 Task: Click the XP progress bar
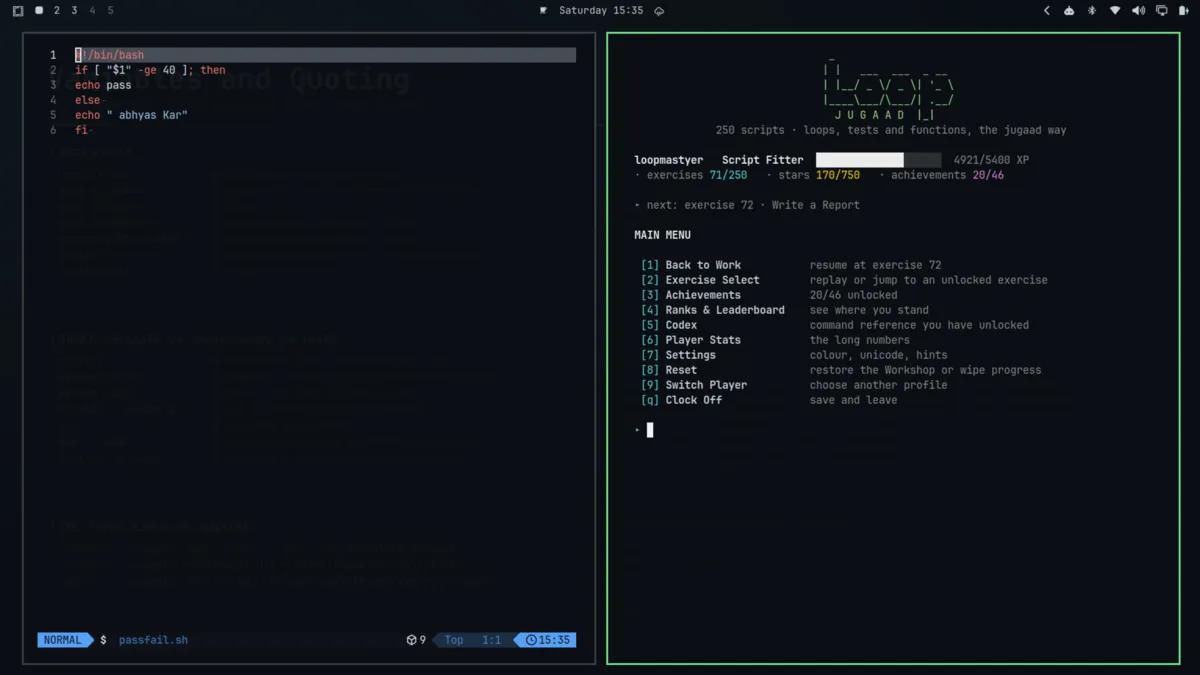point(878,160)
